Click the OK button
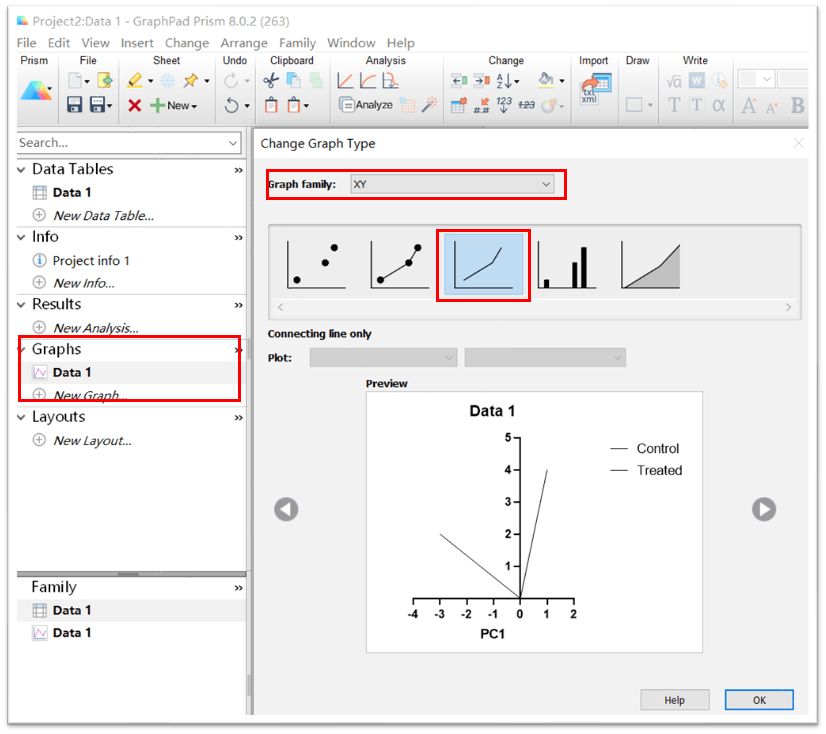This screenshot has width=826, height=734. [x=759, y=700]
